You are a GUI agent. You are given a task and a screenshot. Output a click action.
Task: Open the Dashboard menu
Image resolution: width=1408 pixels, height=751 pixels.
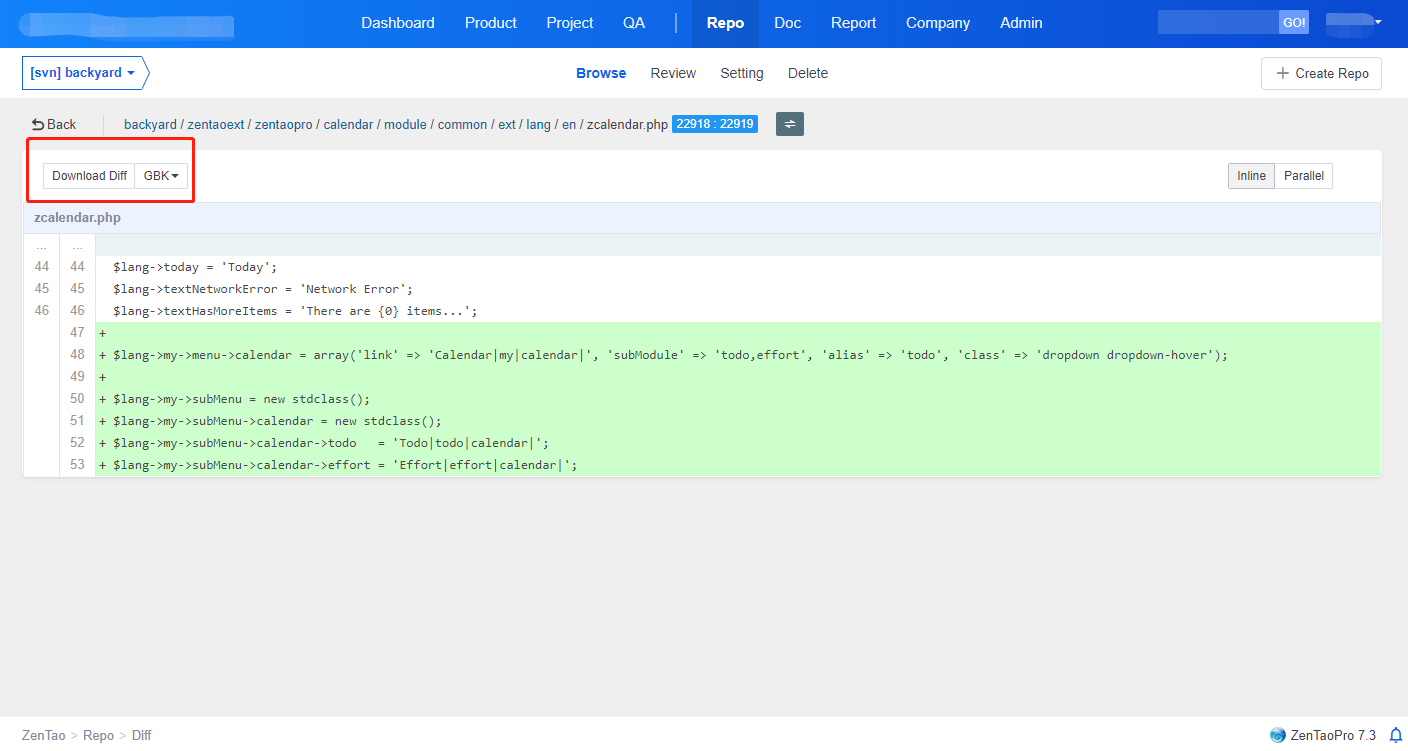tap(398, 23)
